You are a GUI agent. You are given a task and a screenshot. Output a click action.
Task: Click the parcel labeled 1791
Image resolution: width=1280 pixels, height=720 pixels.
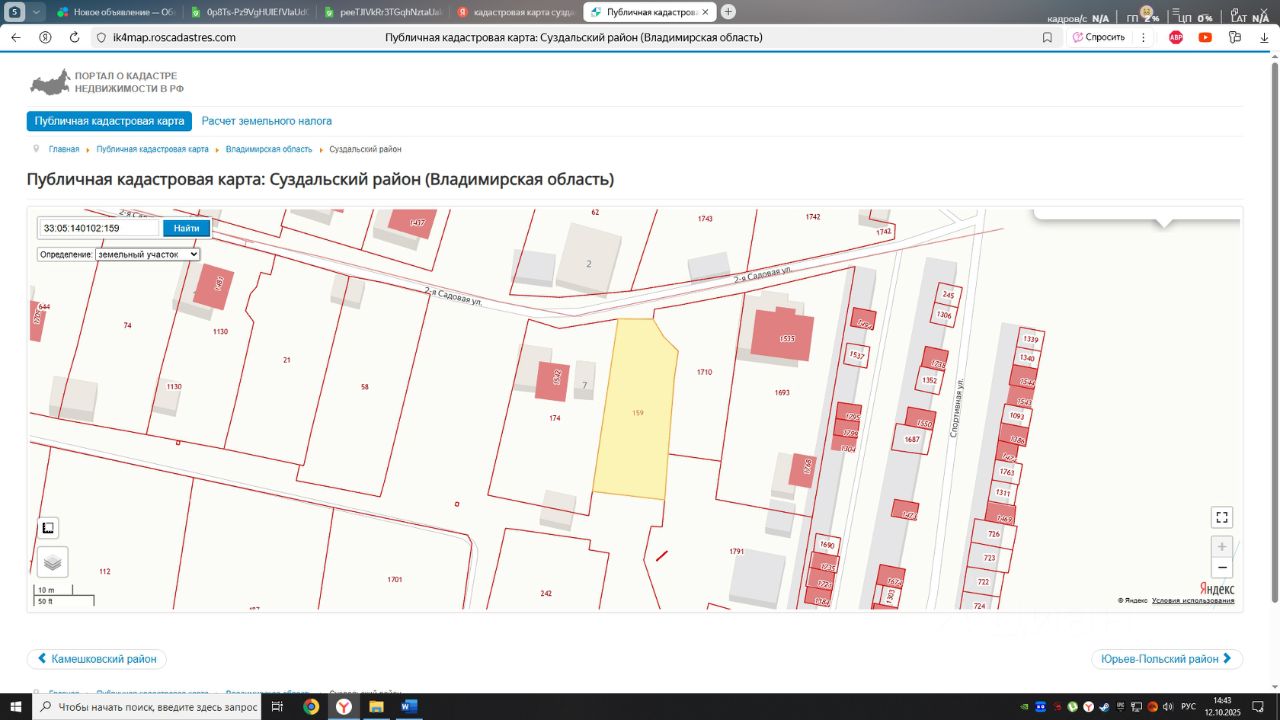pyautogui.click(x=737, y=552)
